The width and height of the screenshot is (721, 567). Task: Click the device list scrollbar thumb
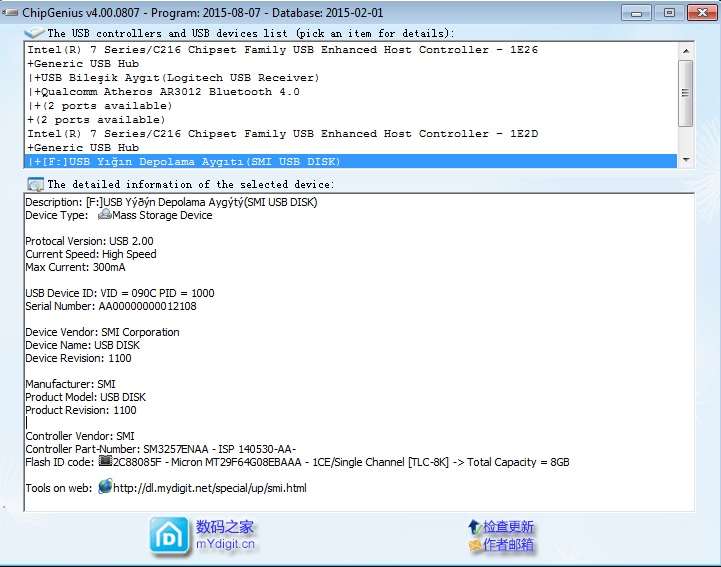[x=685, y=93]
